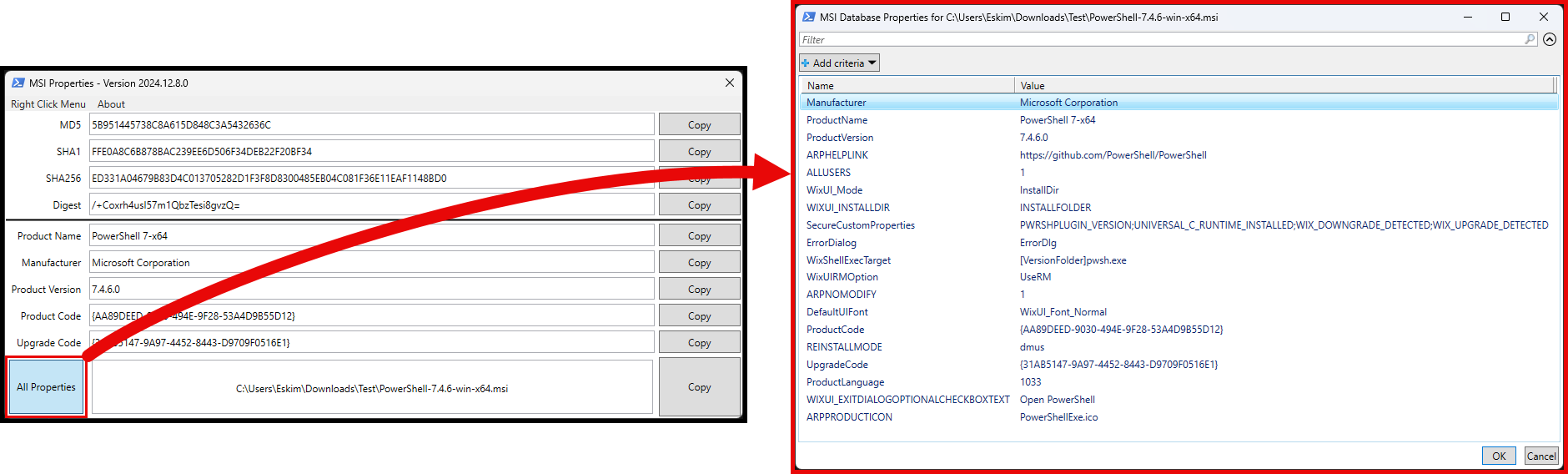Select the WixUI_Mode property row
Image resolution: width=1568 pixels, height=474 pixels.
click(x=1179, y=189)
